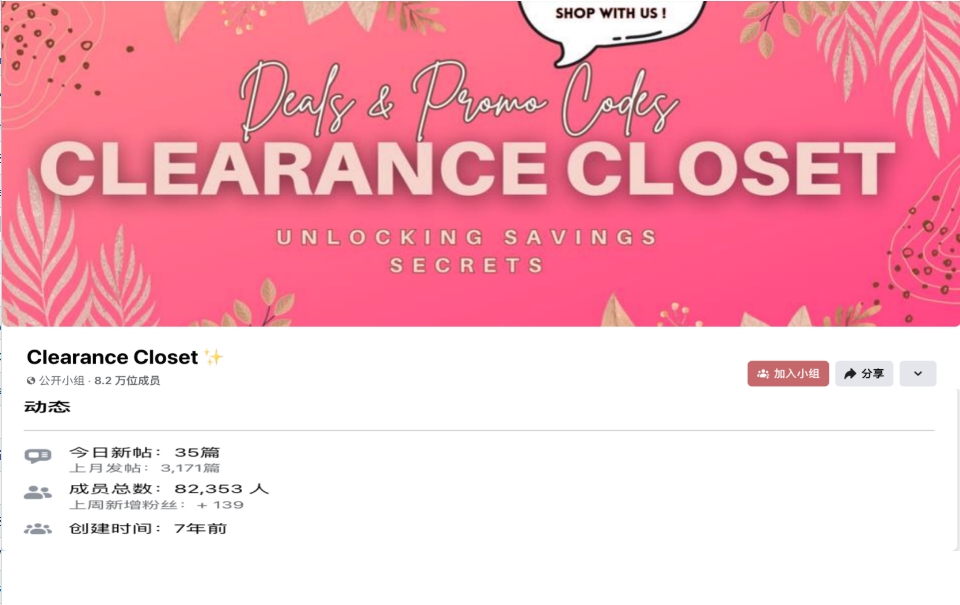Click the 8.2 万位成员 members link
This screenshot has height=605, width=960.
(127, 381)
